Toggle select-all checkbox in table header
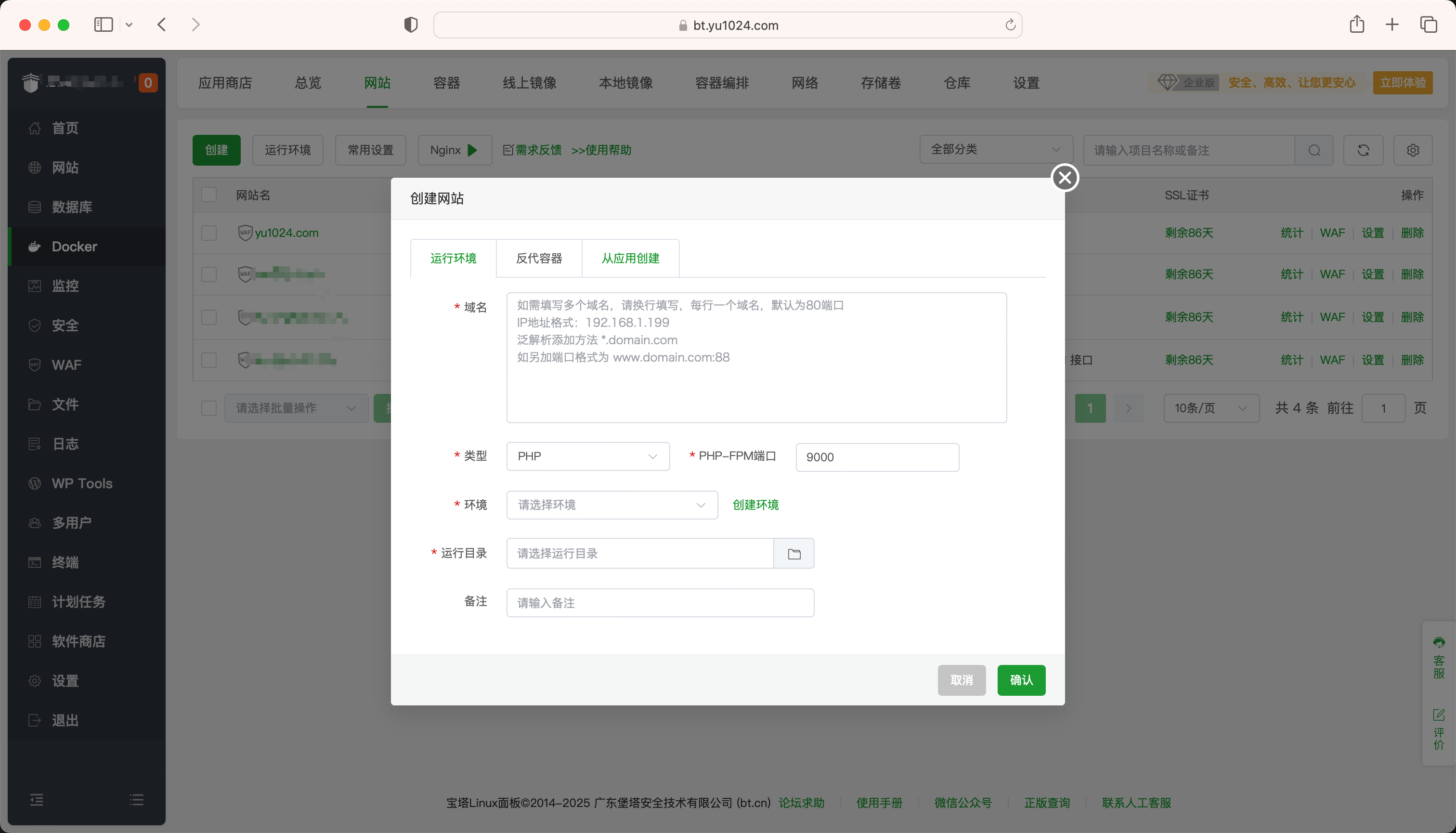This screenshot has width=1456, height=833. coord(209,195)
